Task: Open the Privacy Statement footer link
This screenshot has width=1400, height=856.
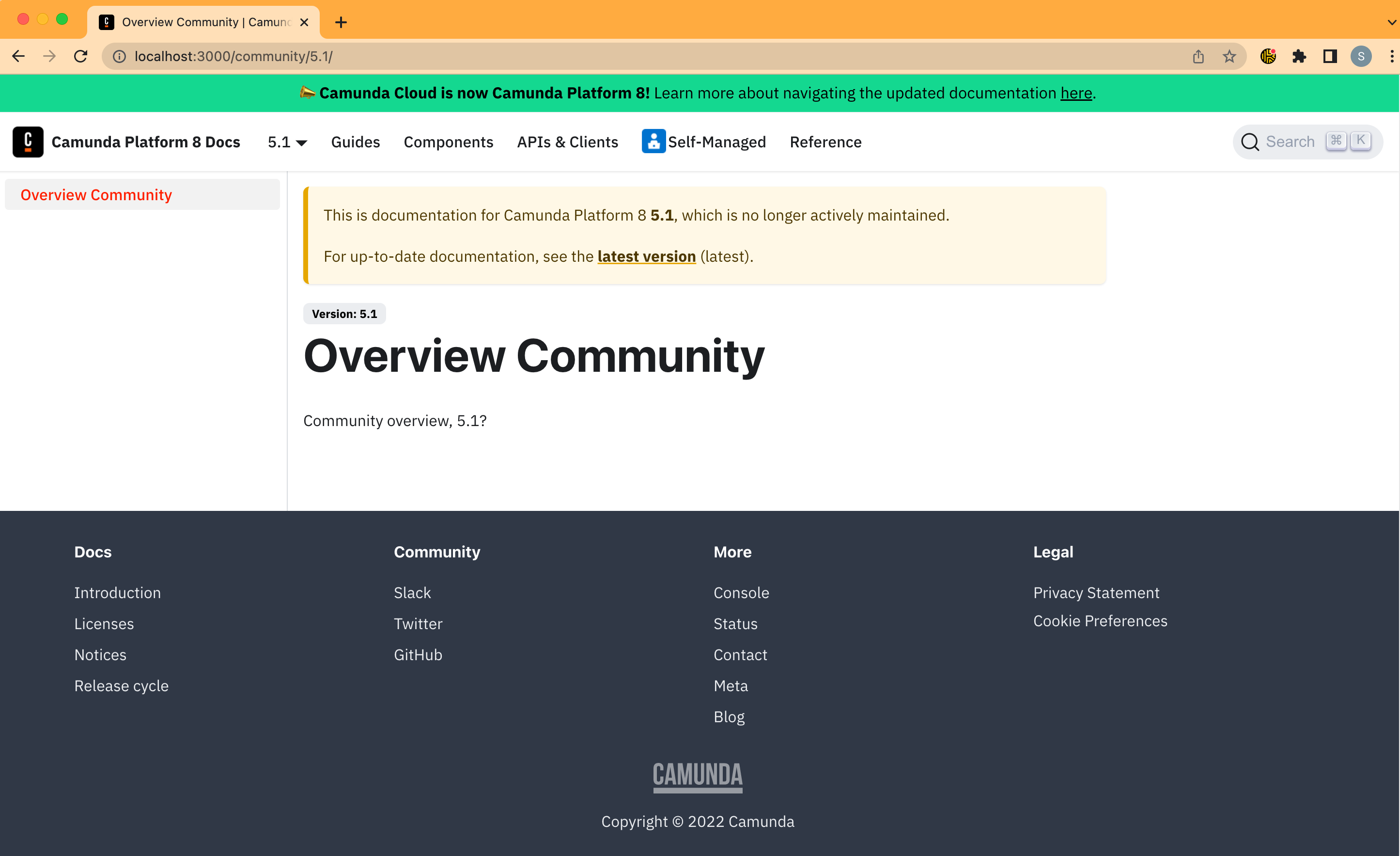Action: click(x=1095, y=592)
